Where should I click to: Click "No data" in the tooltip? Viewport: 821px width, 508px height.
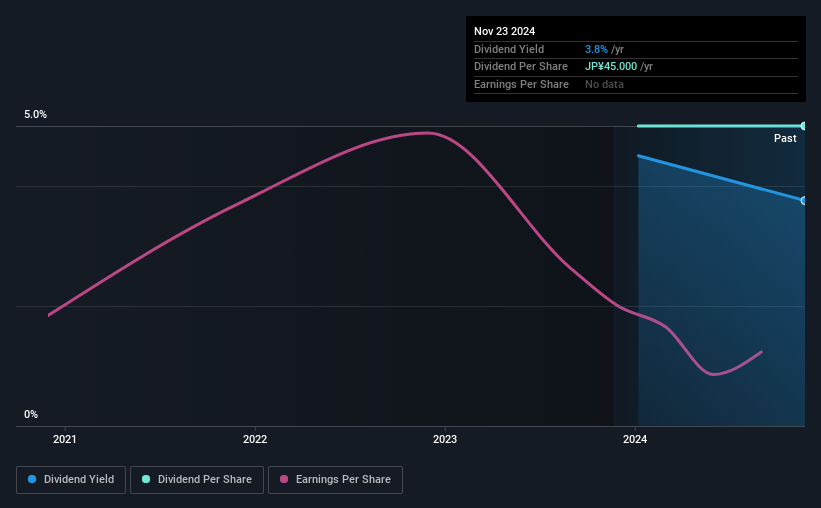[605, 85]
